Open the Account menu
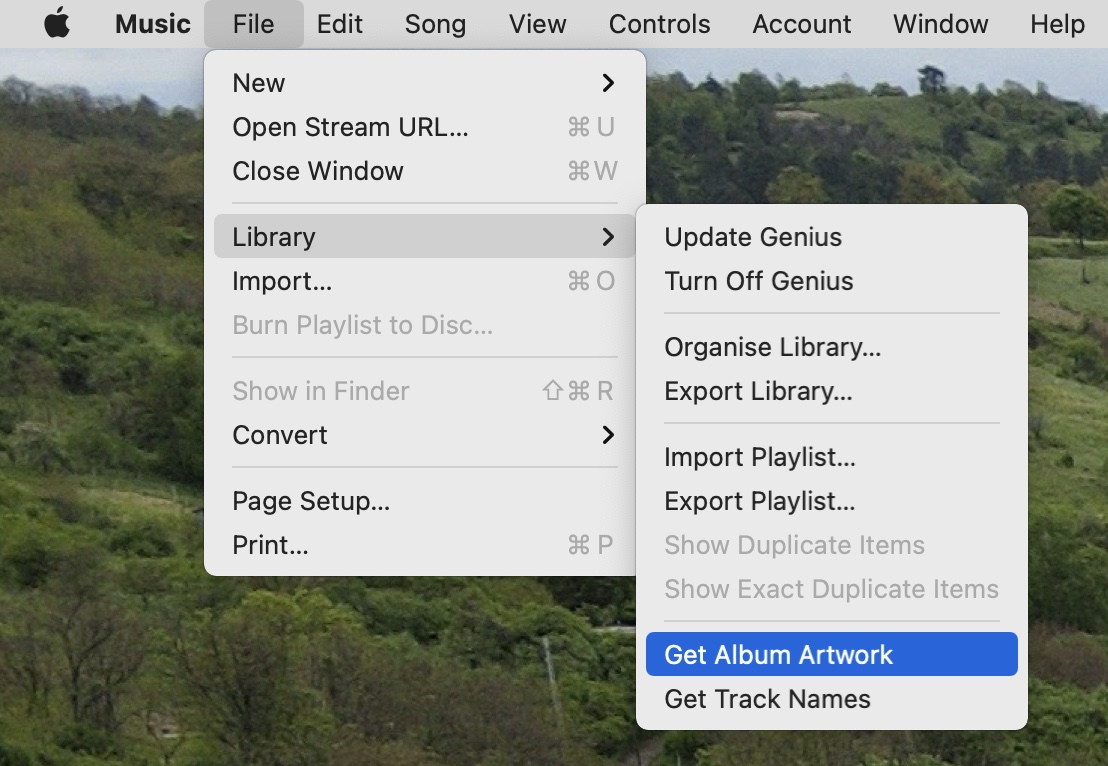The height and width of the screenshot is (766, 1108). [801, 24]
